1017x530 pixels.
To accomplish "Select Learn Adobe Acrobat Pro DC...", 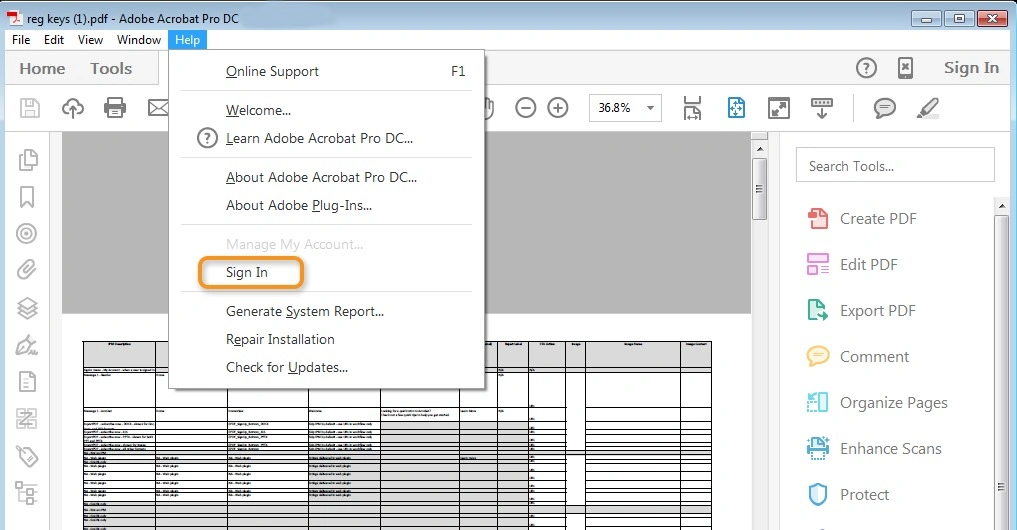I will point(326,138).
